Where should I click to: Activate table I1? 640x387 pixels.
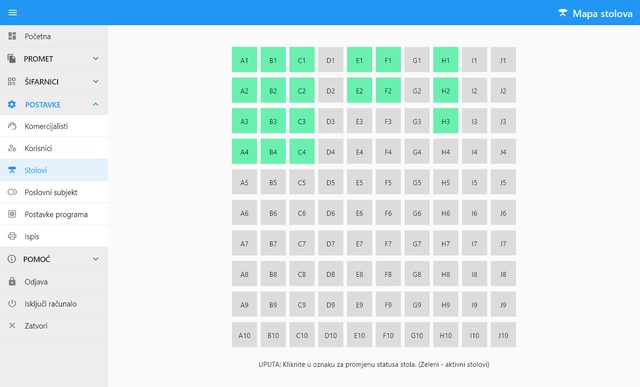pos(474,60)
